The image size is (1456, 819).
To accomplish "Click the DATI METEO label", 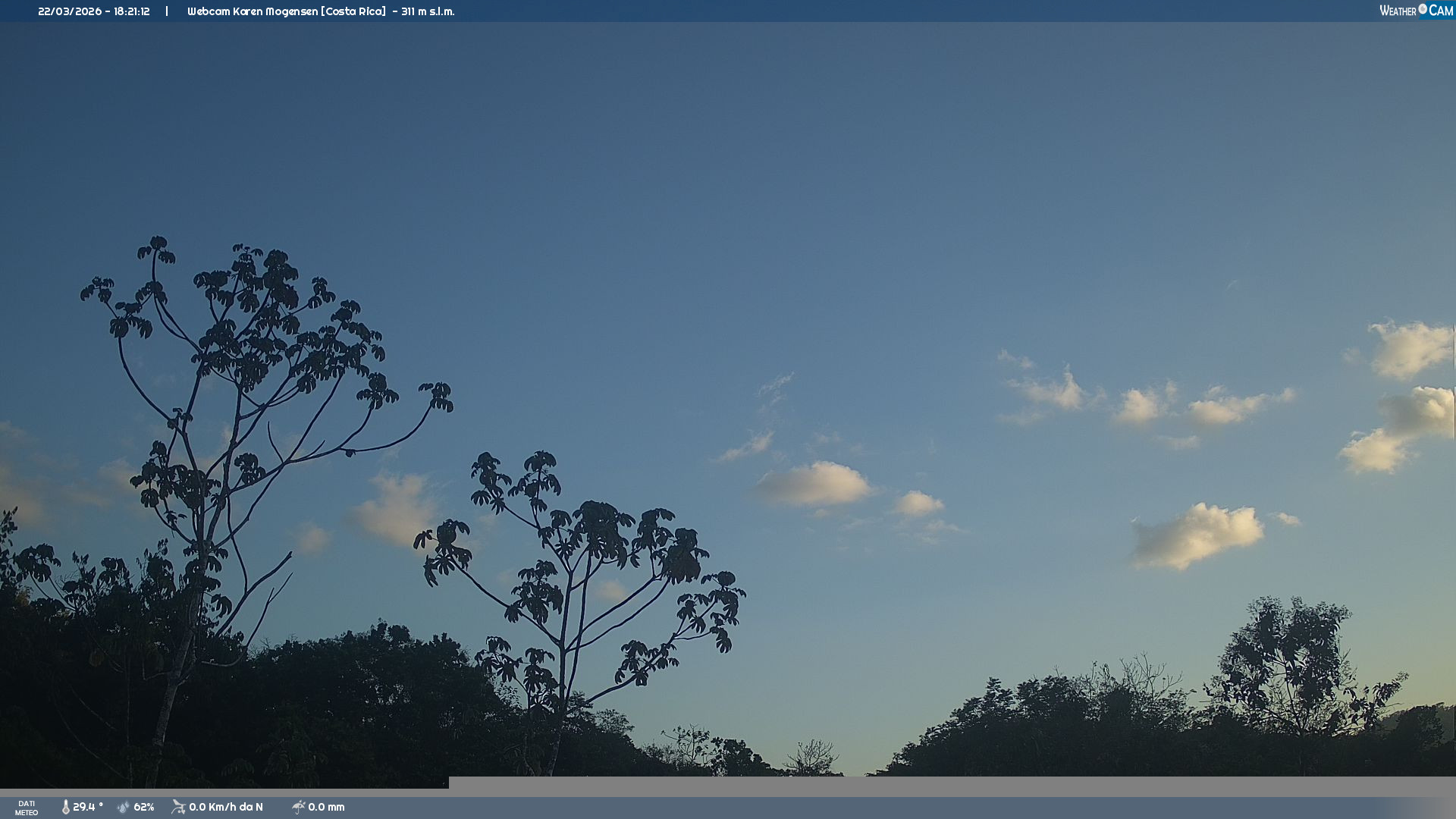I will click(27, 808).
